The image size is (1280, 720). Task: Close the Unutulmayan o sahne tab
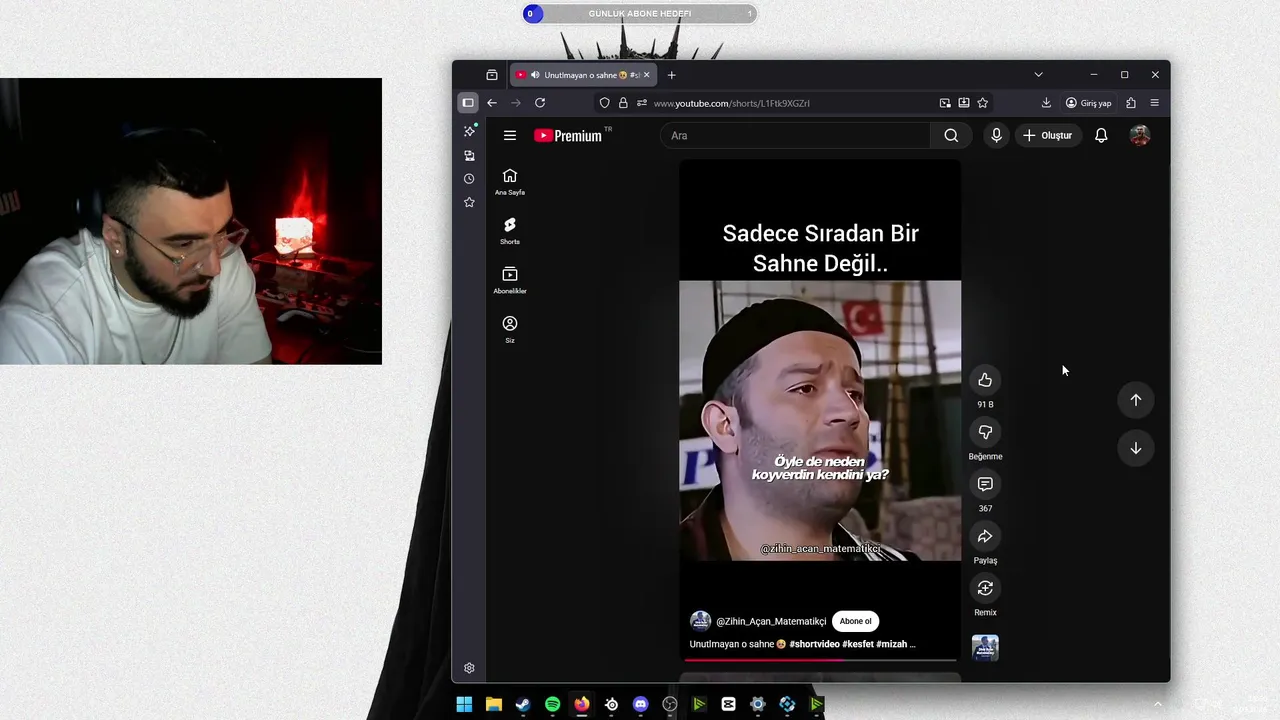coord(646,75)
